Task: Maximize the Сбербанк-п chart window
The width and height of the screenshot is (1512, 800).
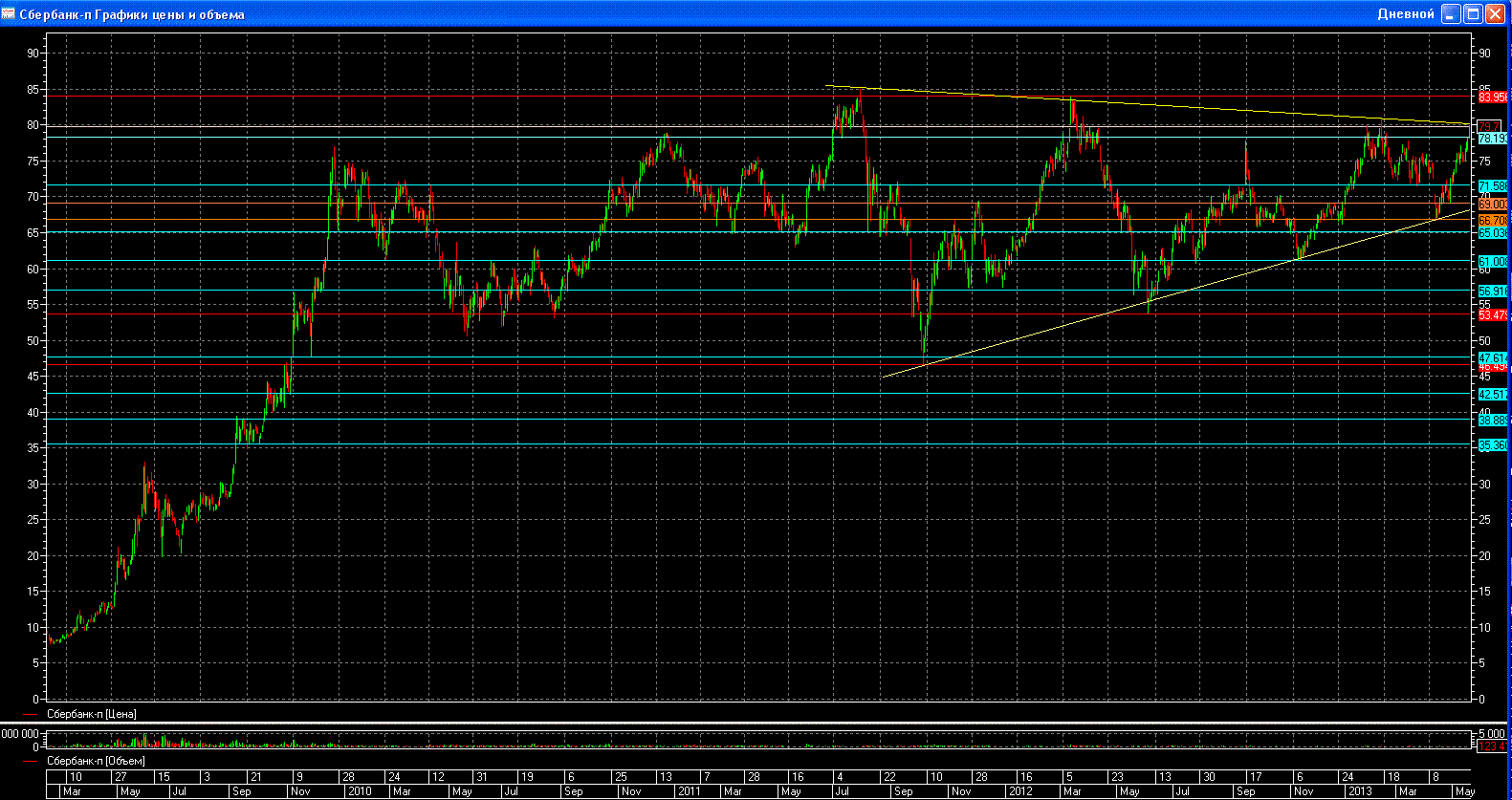Action: point(1473,14)
